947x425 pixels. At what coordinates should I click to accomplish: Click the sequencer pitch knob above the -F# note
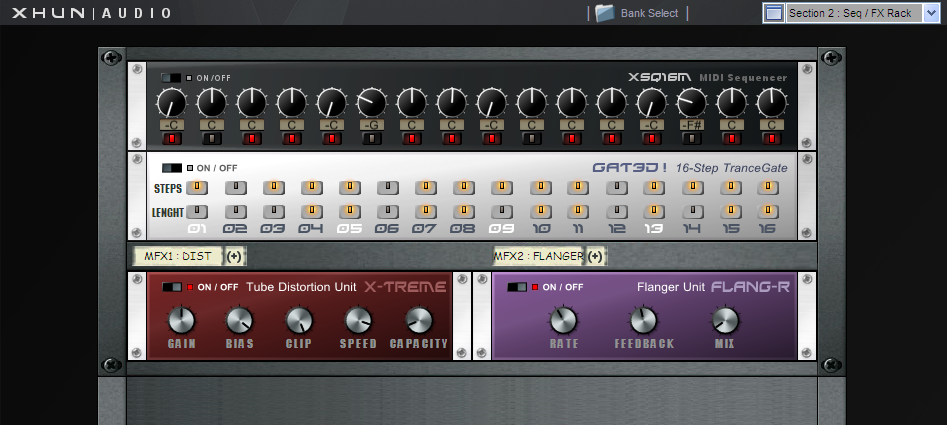691,103
